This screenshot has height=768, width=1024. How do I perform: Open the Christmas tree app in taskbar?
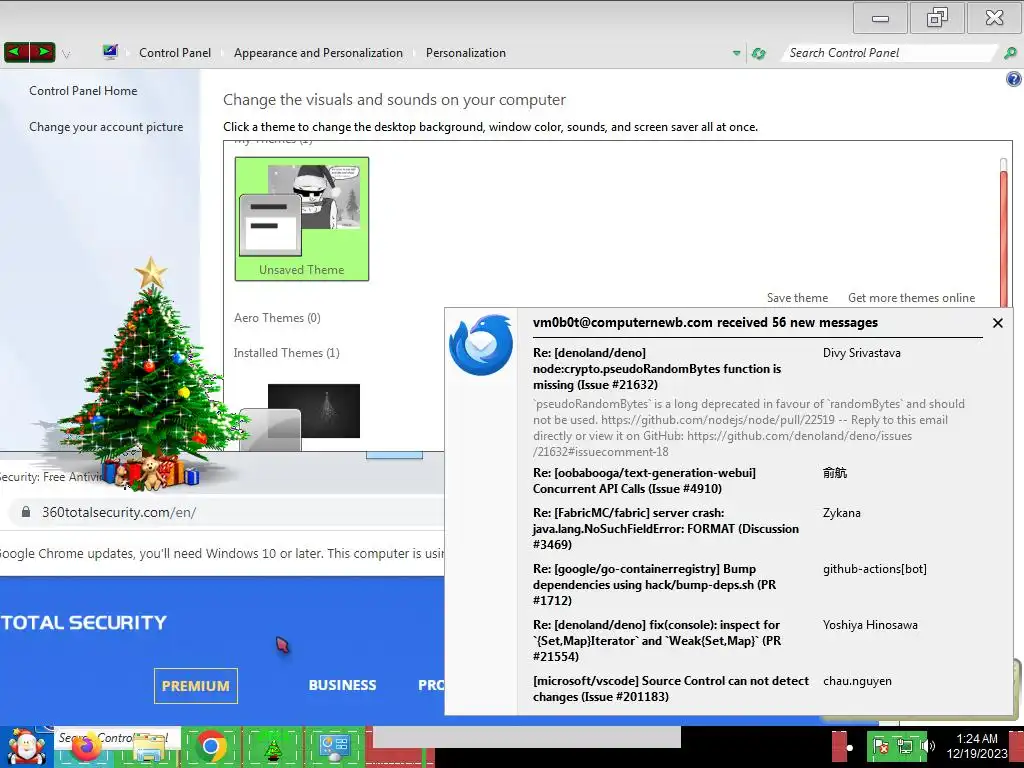273,748
